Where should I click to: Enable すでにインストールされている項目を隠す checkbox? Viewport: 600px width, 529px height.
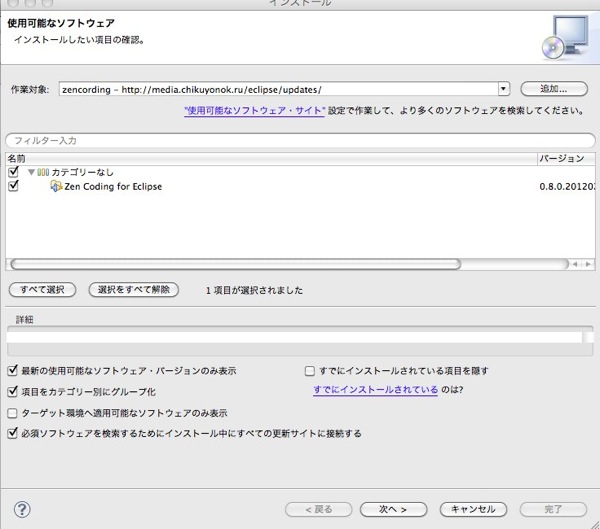[x=310, y=371]
